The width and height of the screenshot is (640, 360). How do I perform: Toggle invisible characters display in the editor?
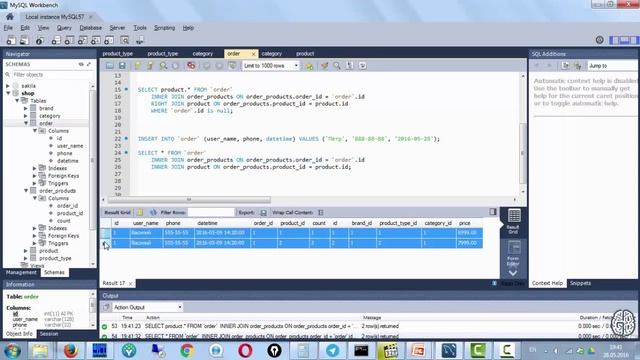pyautogui.click(x=349, y=66)
